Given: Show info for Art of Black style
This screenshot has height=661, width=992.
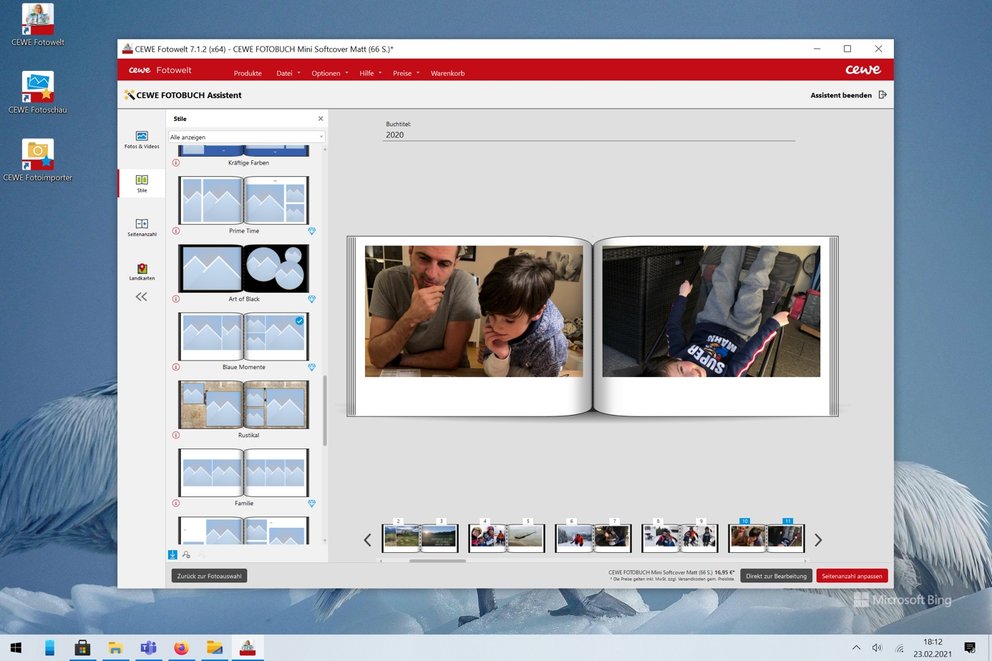Looking at the screenshot, I should pos(176,299).
